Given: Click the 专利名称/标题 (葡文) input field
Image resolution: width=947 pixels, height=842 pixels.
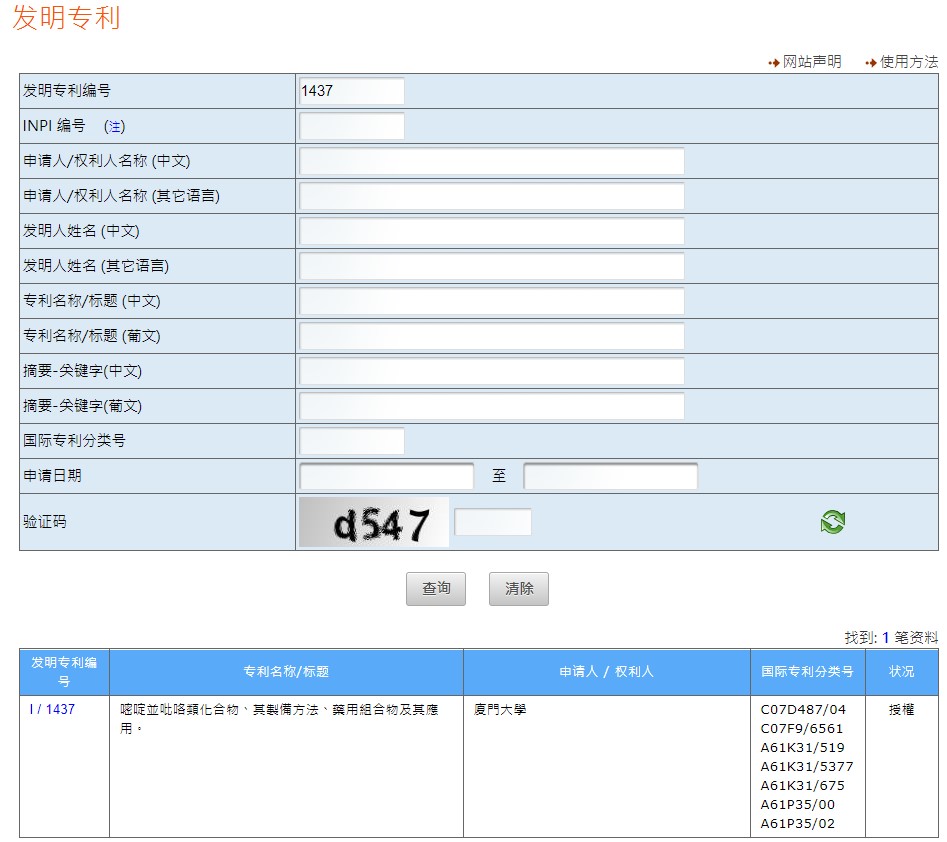Looking at the screenshot, I should [492, 336].
